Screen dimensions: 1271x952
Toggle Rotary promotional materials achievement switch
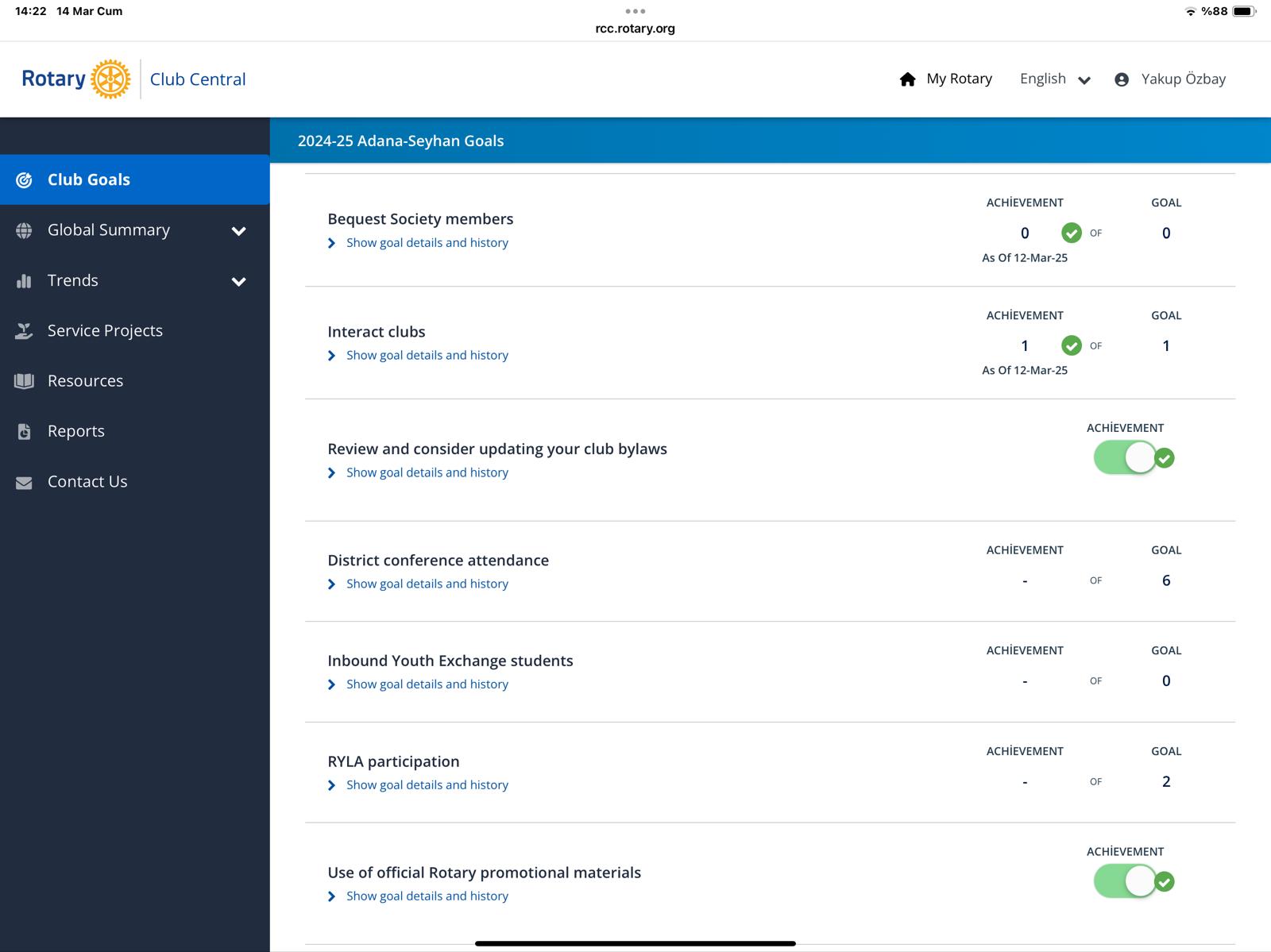(x=1126, y=881)
